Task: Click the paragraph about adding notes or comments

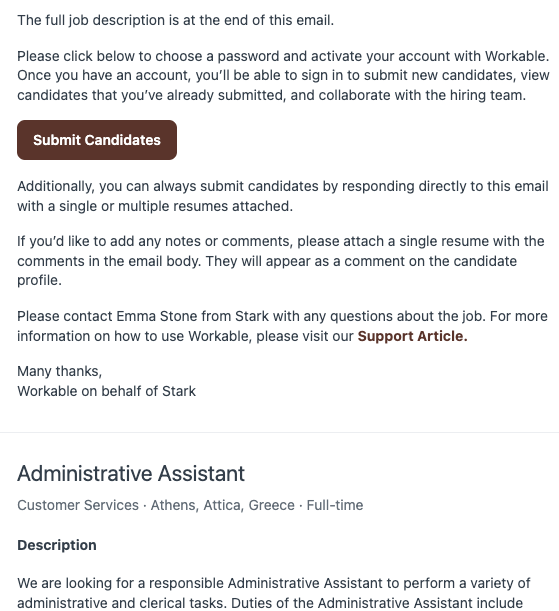Action: pos(280,261)
